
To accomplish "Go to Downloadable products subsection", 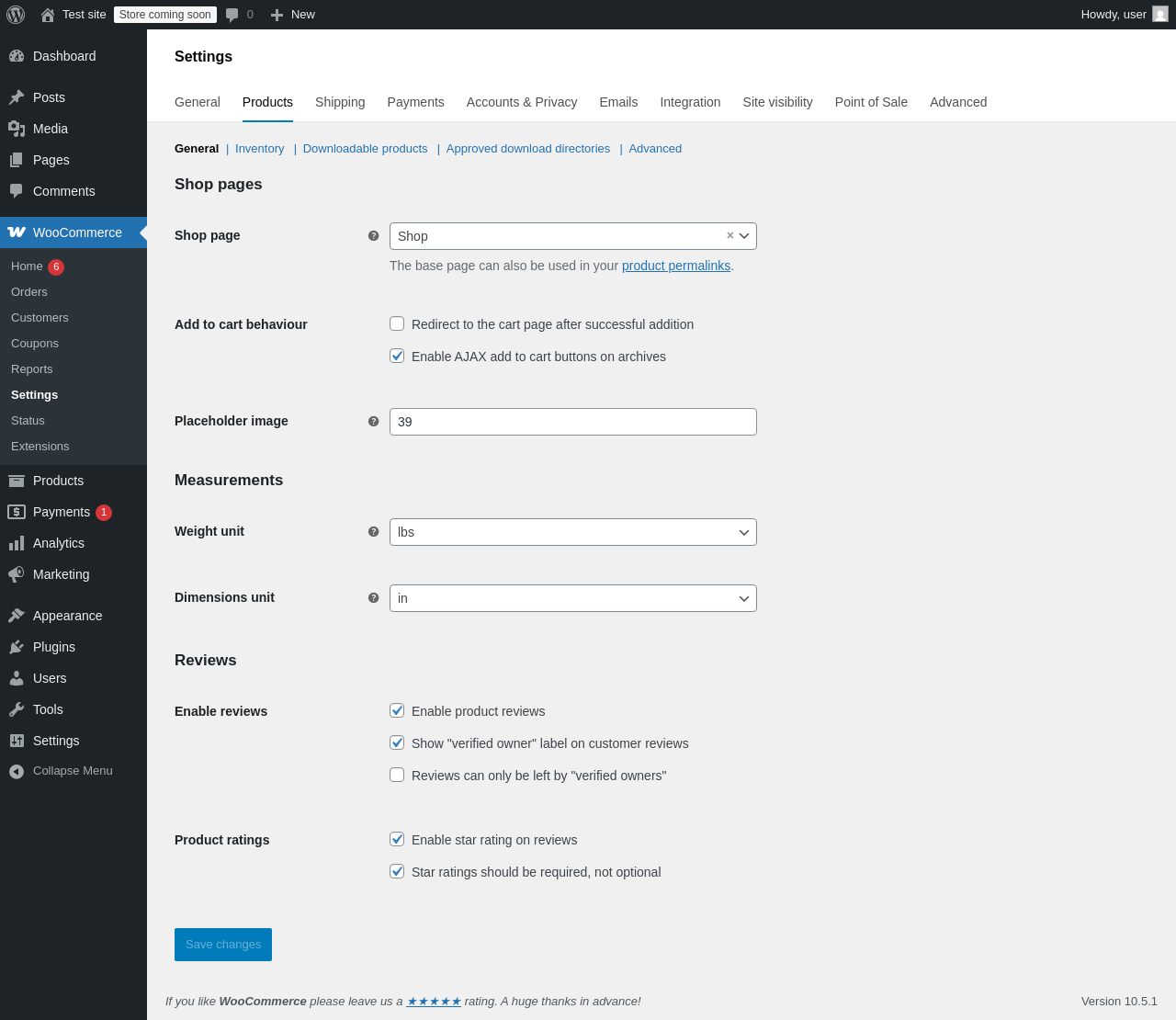I will pos(366,149).
